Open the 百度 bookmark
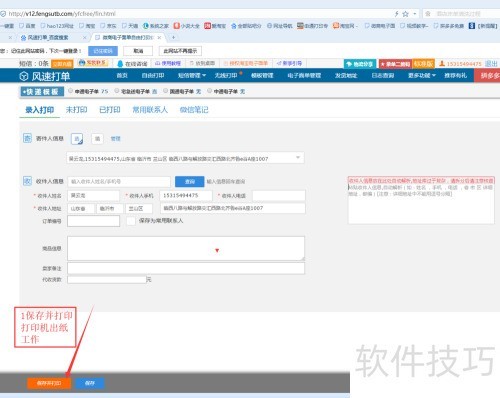The image size is (500, 398). 27,26
